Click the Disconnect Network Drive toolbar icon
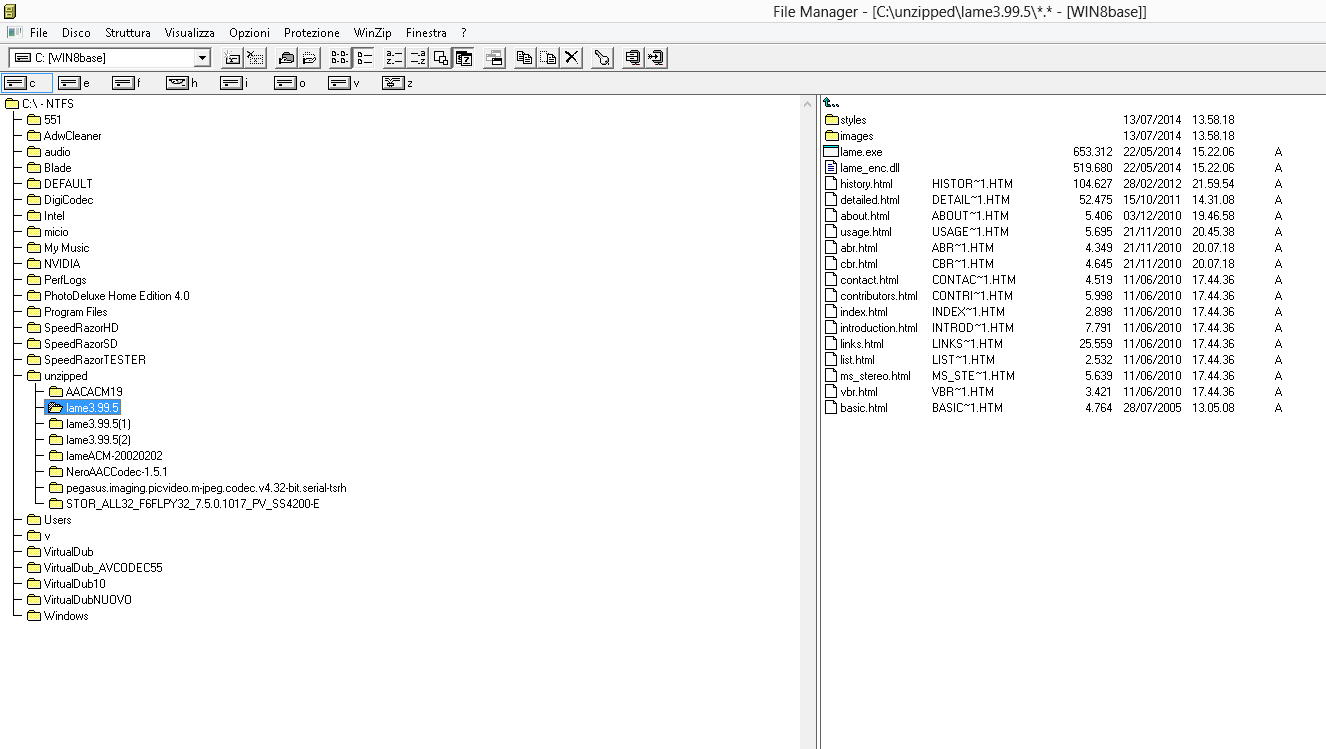Screen dimensions: 1326x749 click(256, 58)
